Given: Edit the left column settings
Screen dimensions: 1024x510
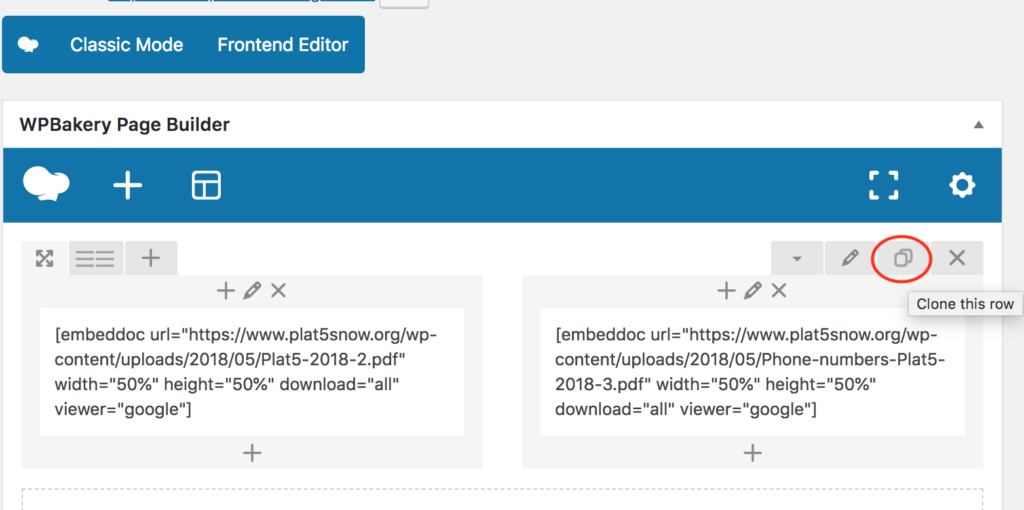Looking at the screenshot, I should tap(252, 291).
